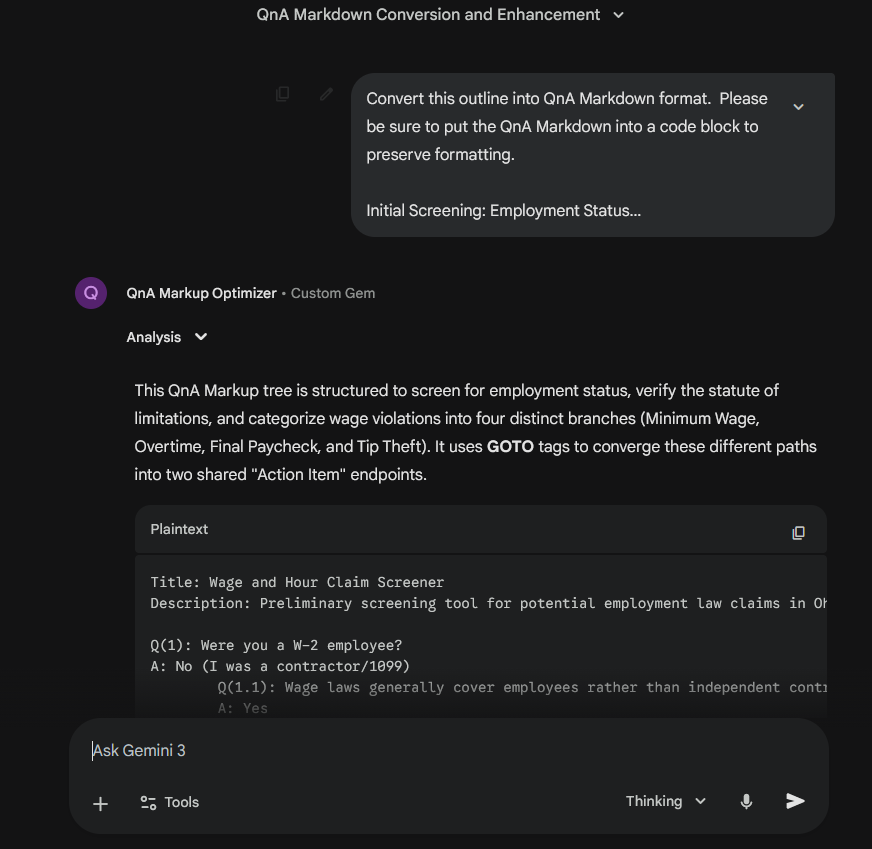Click the QnA Markup Optimizer gem avatar
The height and width of the screenshot is (849, 872).
(89, 292)
